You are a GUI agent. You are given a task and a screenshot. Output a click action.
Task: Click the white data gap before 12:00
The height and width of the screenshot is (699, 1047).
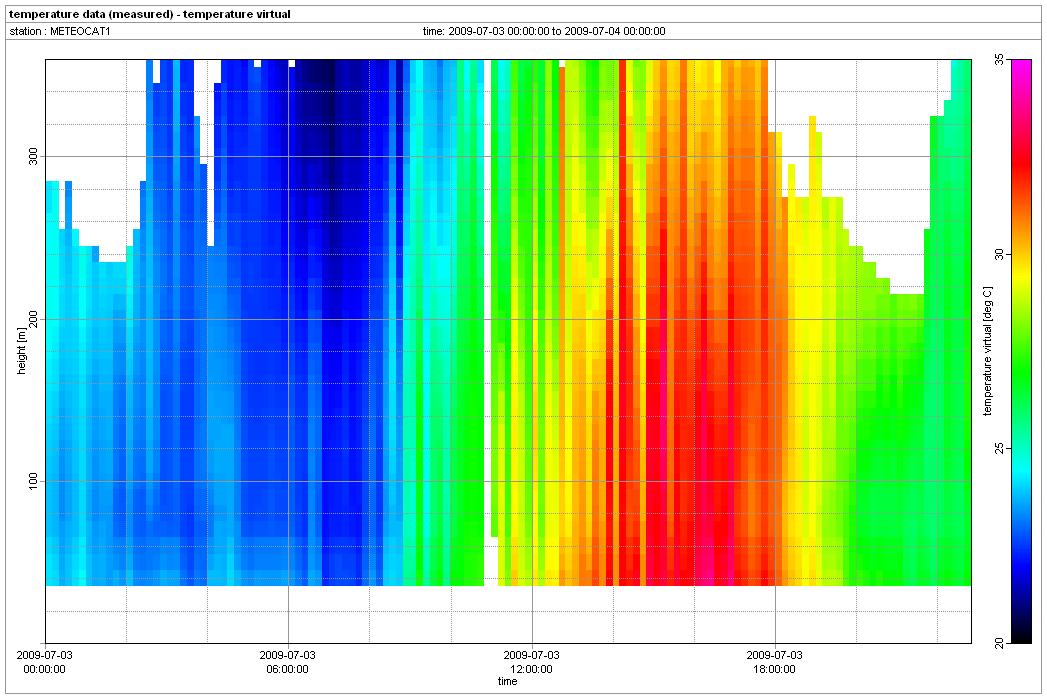[490, 300]
